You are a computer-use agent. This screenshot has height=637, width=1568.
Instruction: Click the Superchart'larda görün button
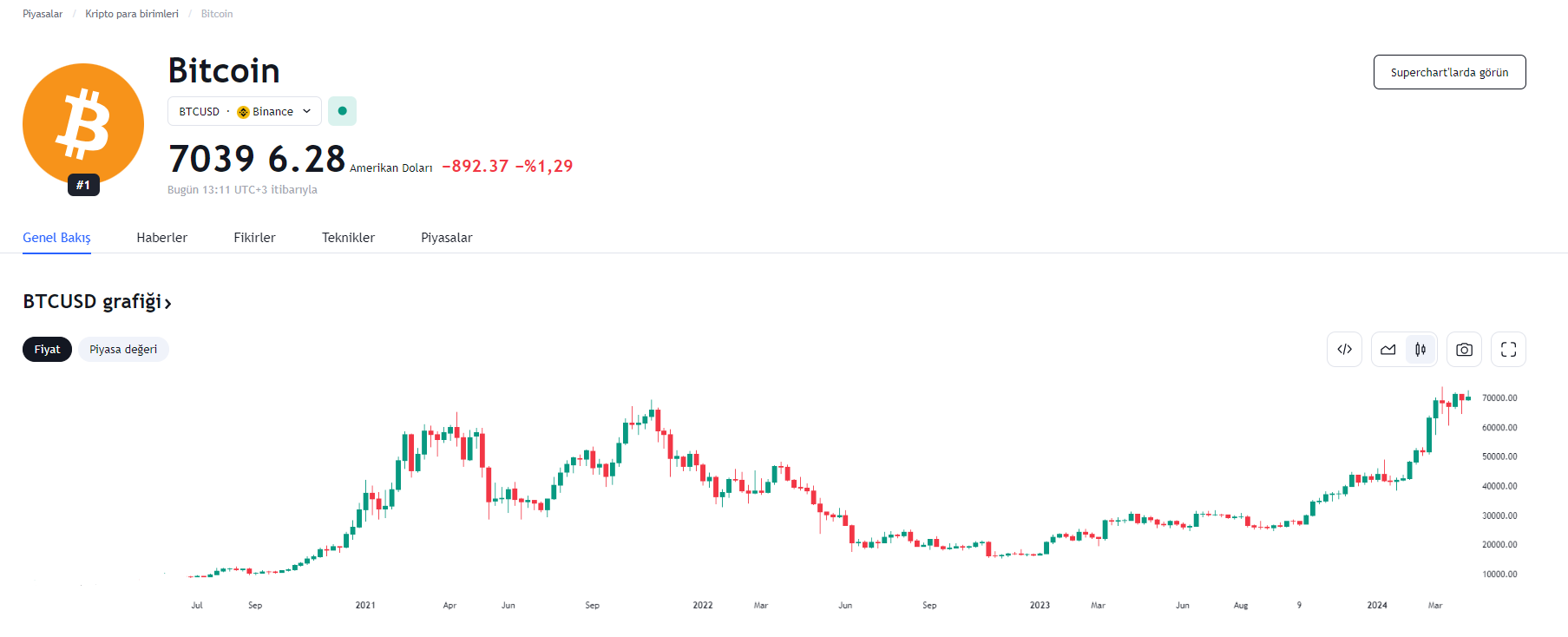tap(1449, 72)
